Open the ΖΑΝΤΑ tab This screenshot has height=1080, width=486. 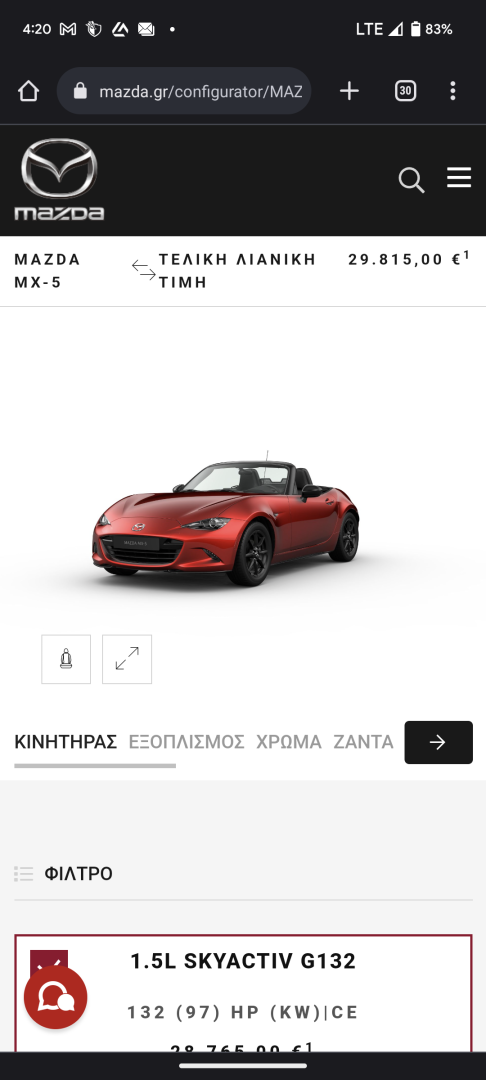point(363,742)
